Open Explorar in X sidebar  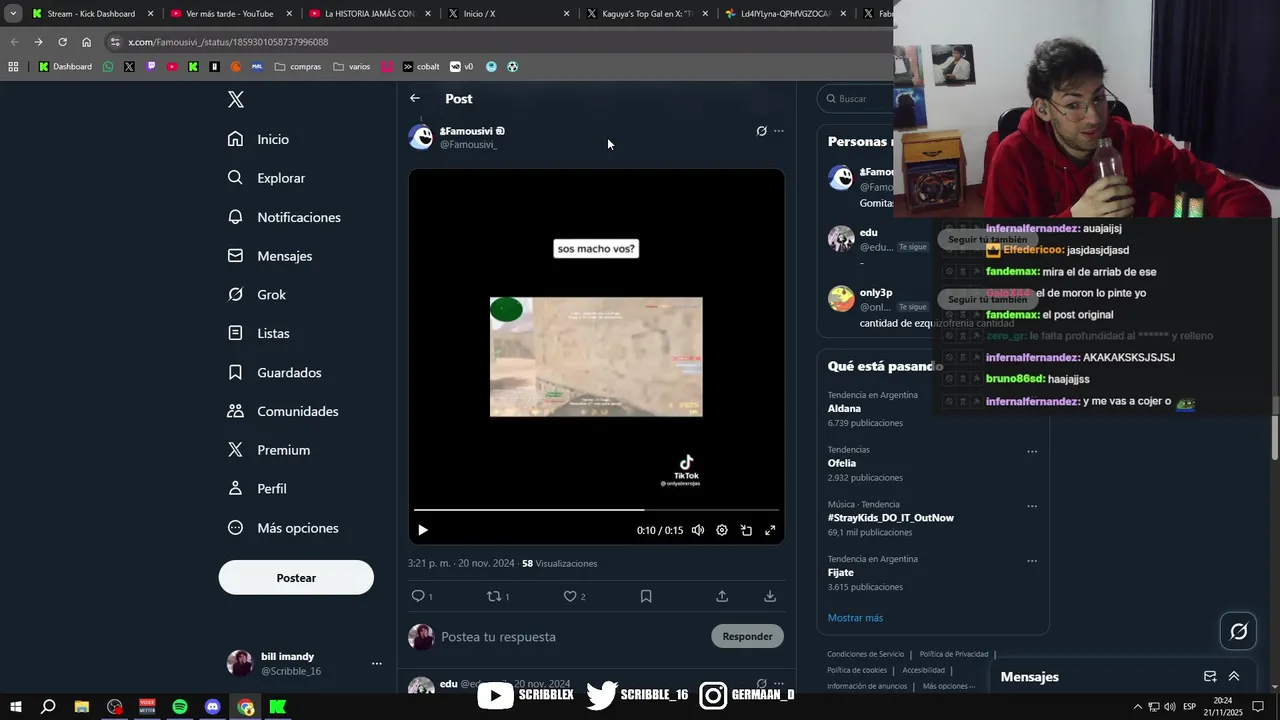pyautogui.click(x=267, y=178)
